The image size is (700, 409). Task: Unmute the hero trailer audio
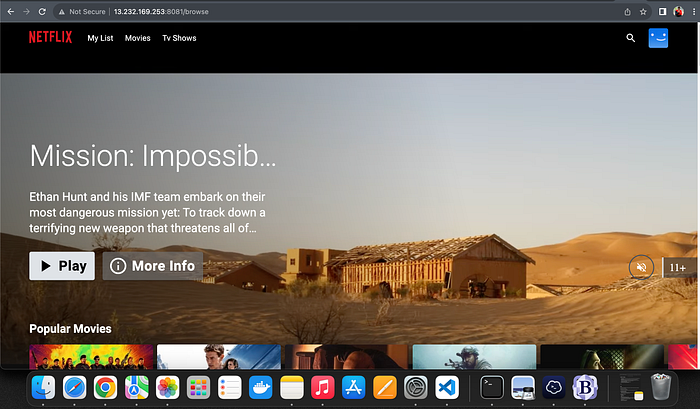[x=641, y=267]
